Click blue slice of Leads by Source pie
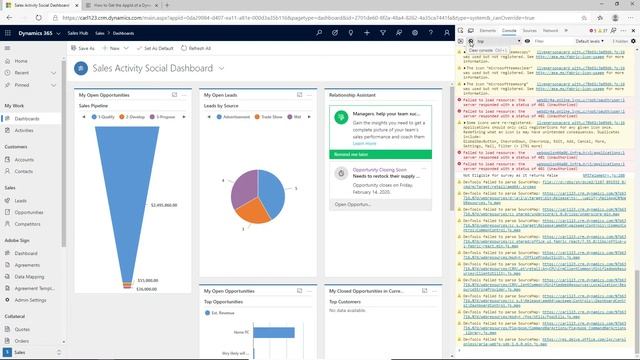Screen dimensions: 640x360 point(272,193)
